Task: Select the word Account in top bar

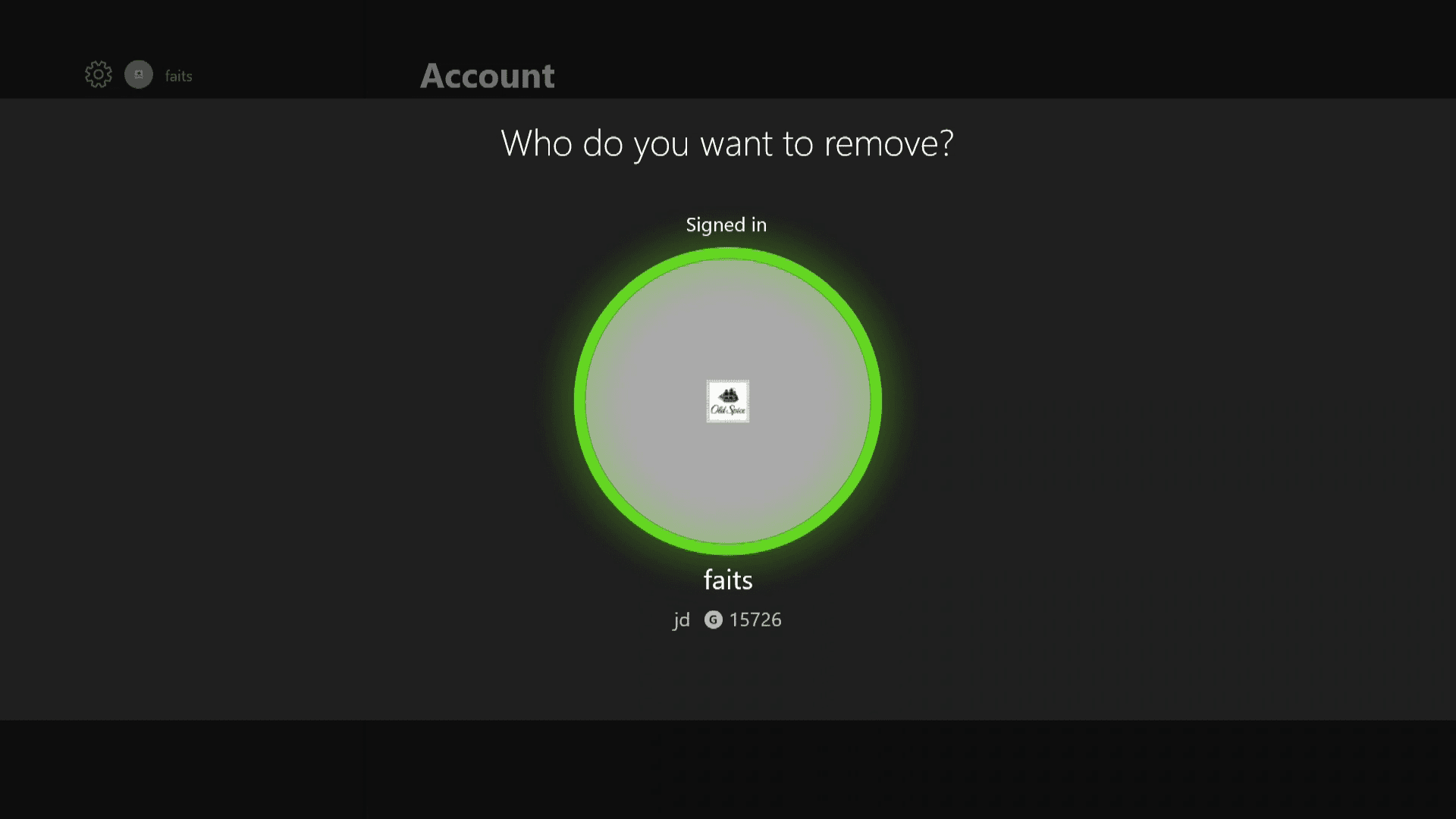Action: (488, 76)
